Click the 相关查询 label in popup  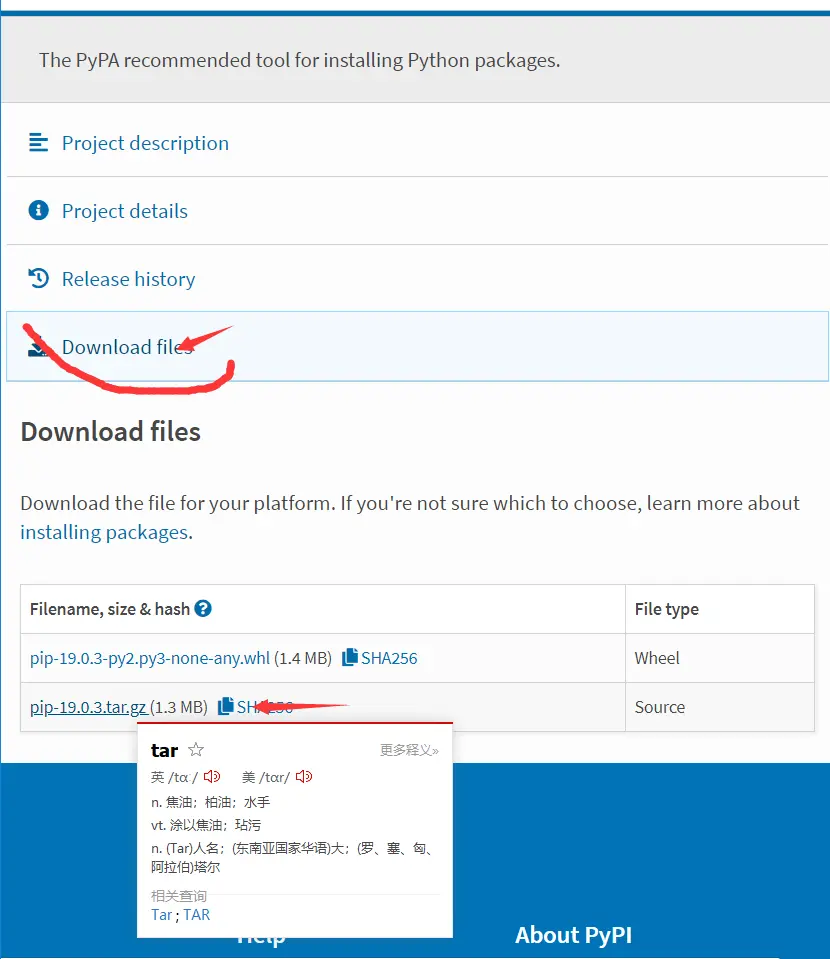coord(179,896)
